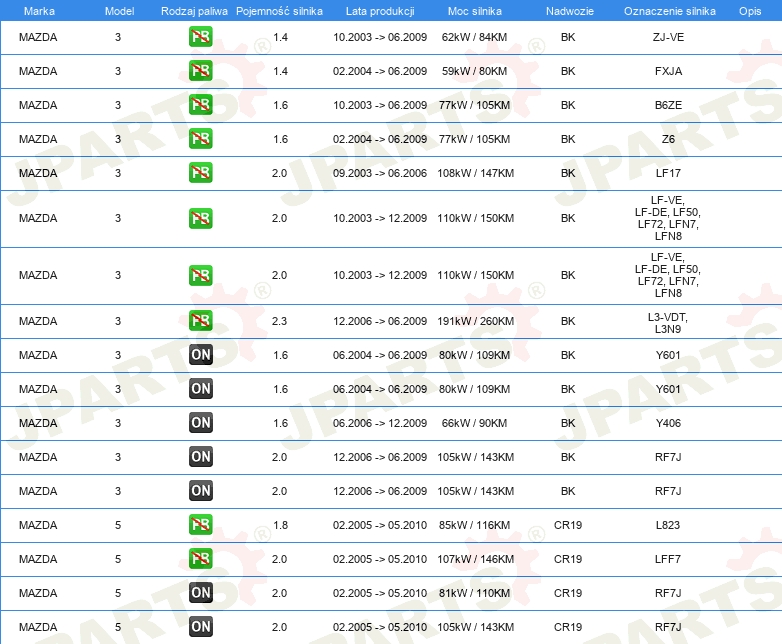
Task: Select engine code ZJ-VE
Action: click(668, 37)
